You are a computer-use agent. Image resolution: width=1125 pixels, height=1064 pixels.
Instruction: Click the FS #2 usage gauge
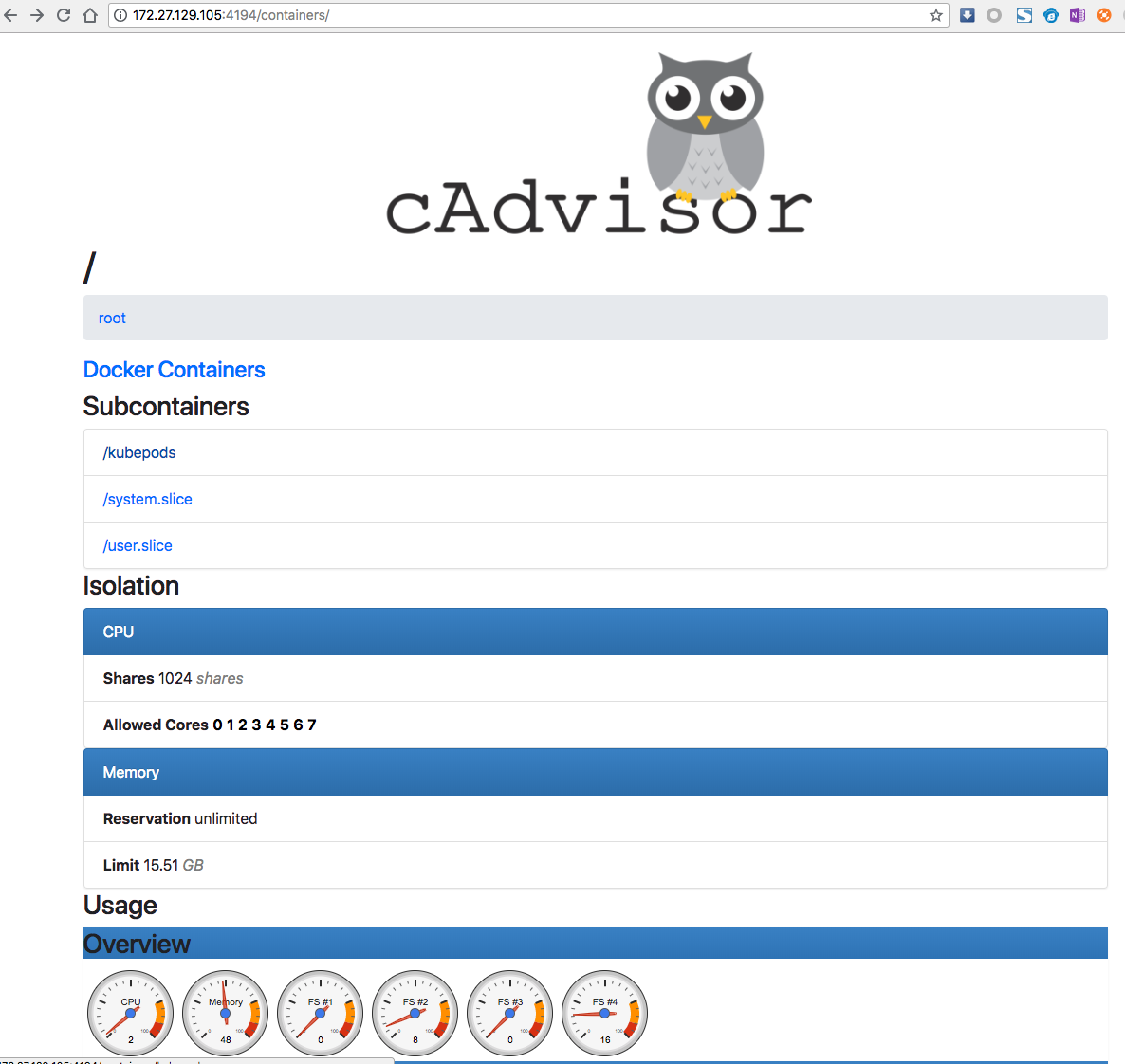[x=415, y=1013]
